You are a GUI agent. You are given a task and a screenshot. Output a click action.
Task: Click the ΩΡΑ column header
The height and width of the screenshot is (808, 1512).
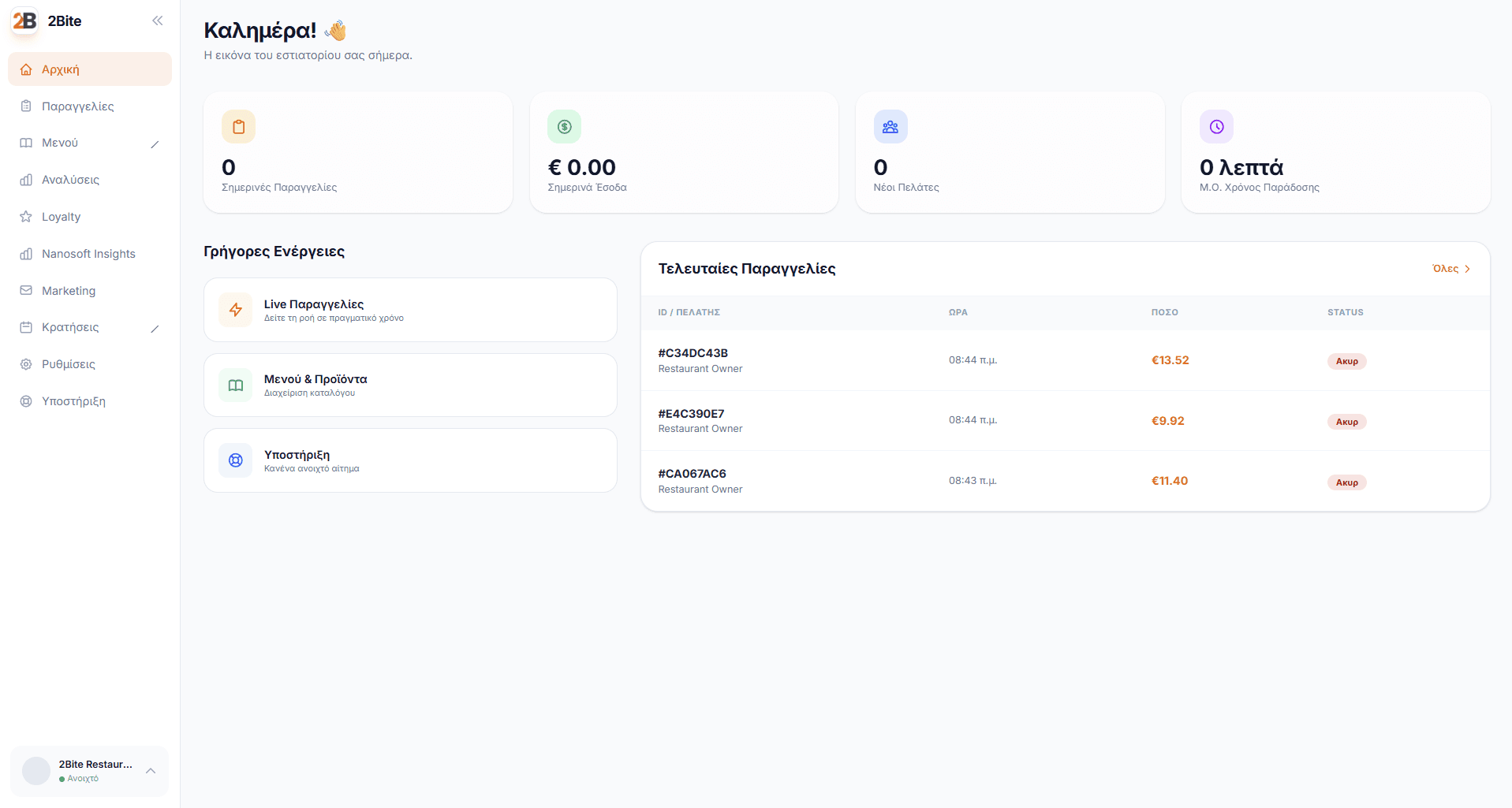pos(958,312)
